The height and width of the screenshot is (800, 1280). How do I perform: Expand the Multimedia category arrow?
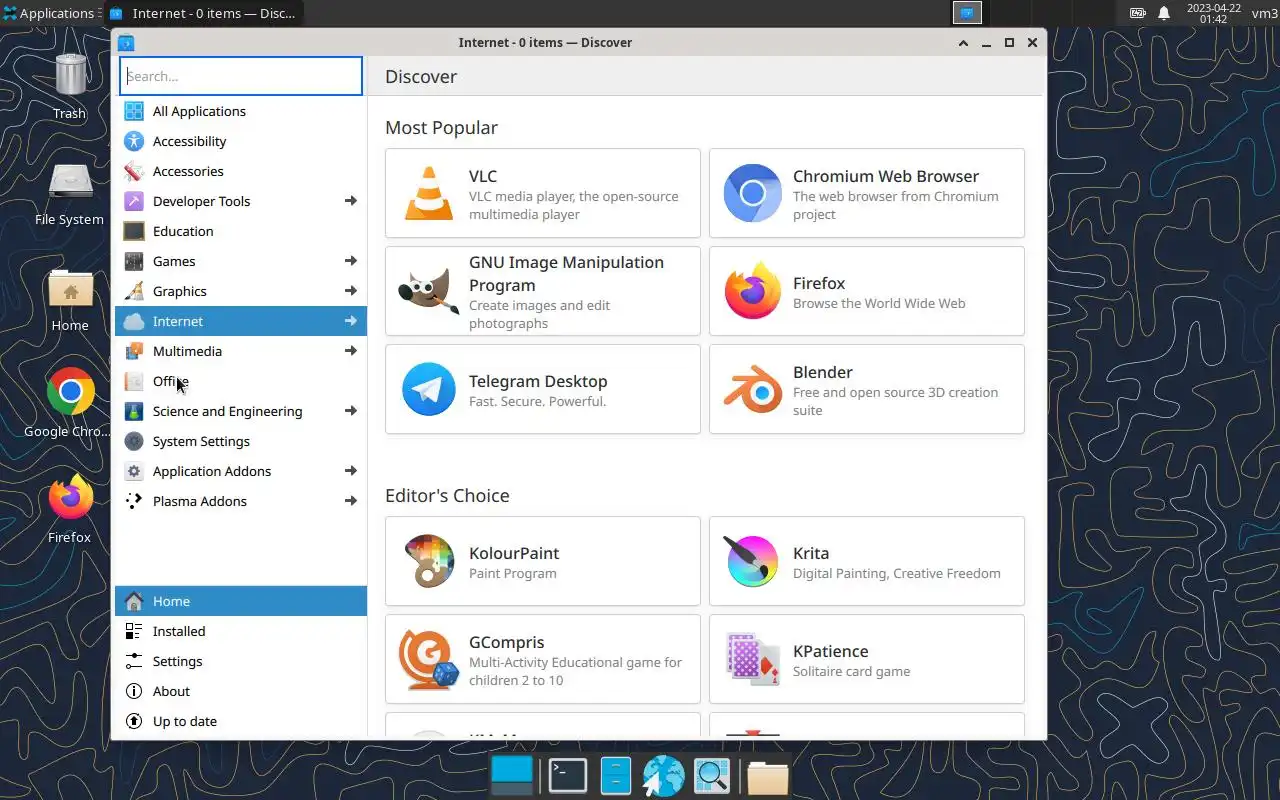(x=351, y=351)
